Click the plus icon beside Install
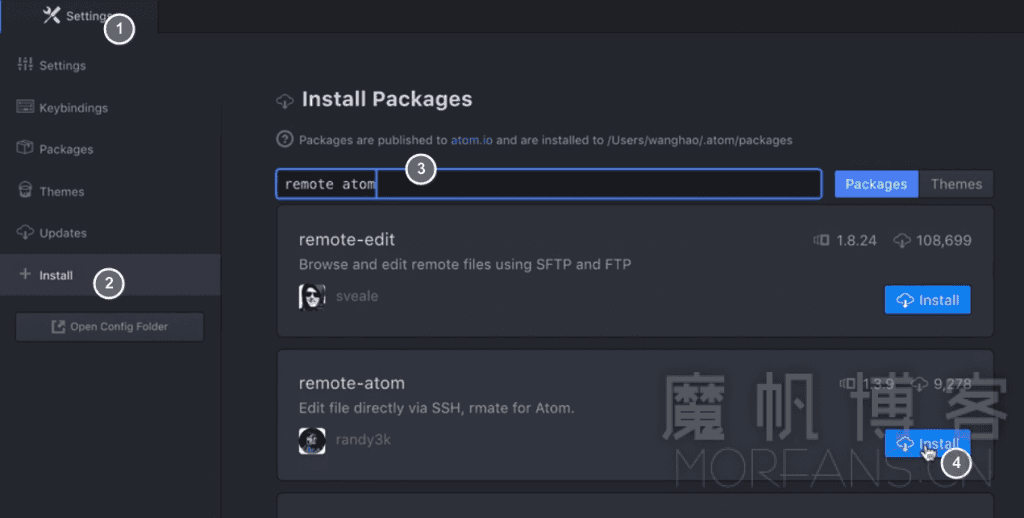The height and width of the screenshot is (518, 1024). coord(25,274)
